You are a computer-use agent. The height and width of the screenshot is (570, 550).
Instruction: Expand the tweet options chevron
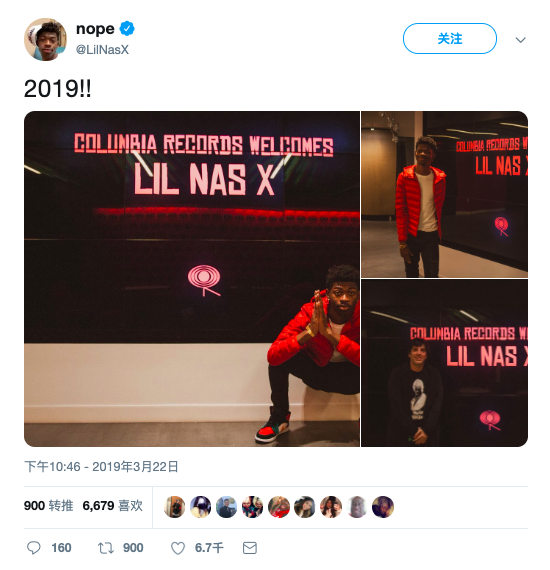coord(521,40)
